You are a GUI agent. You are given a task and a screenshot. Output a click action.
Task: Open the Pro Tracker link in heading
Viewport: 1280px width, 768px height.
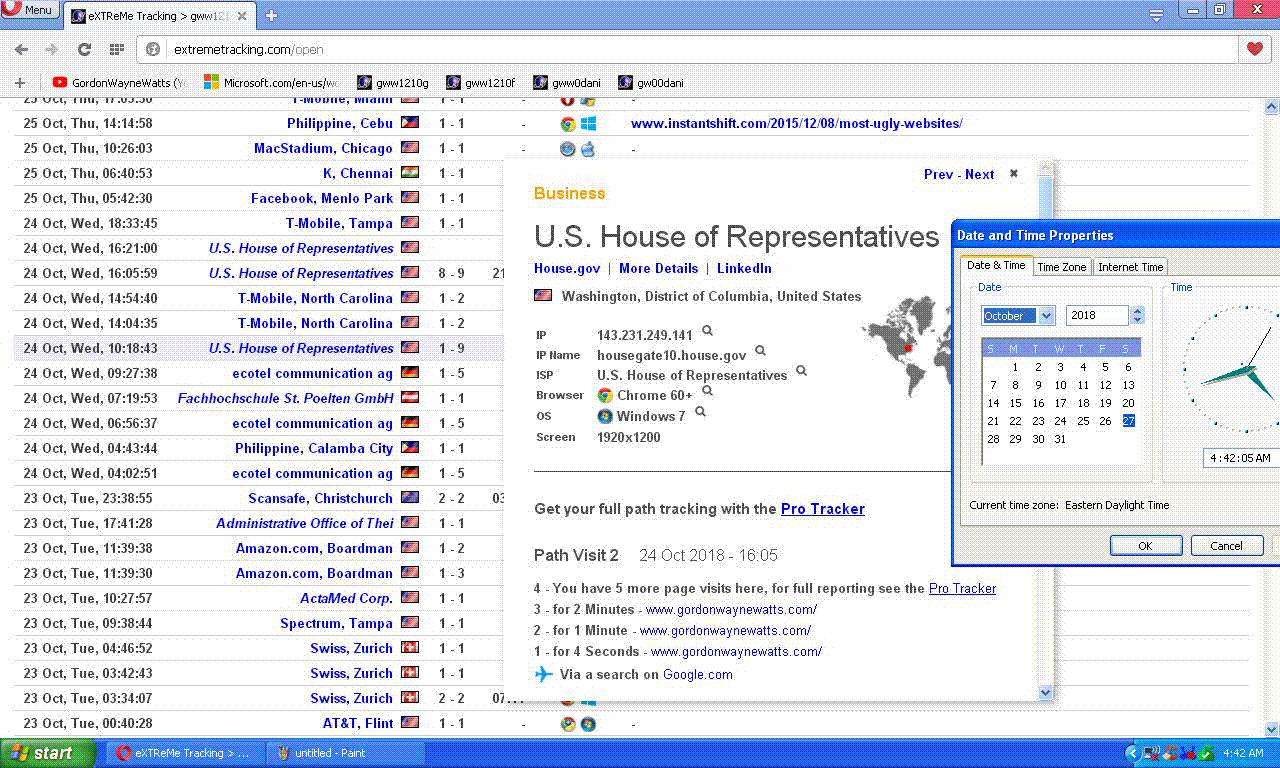pyautogui.click(x=823, y=509)
